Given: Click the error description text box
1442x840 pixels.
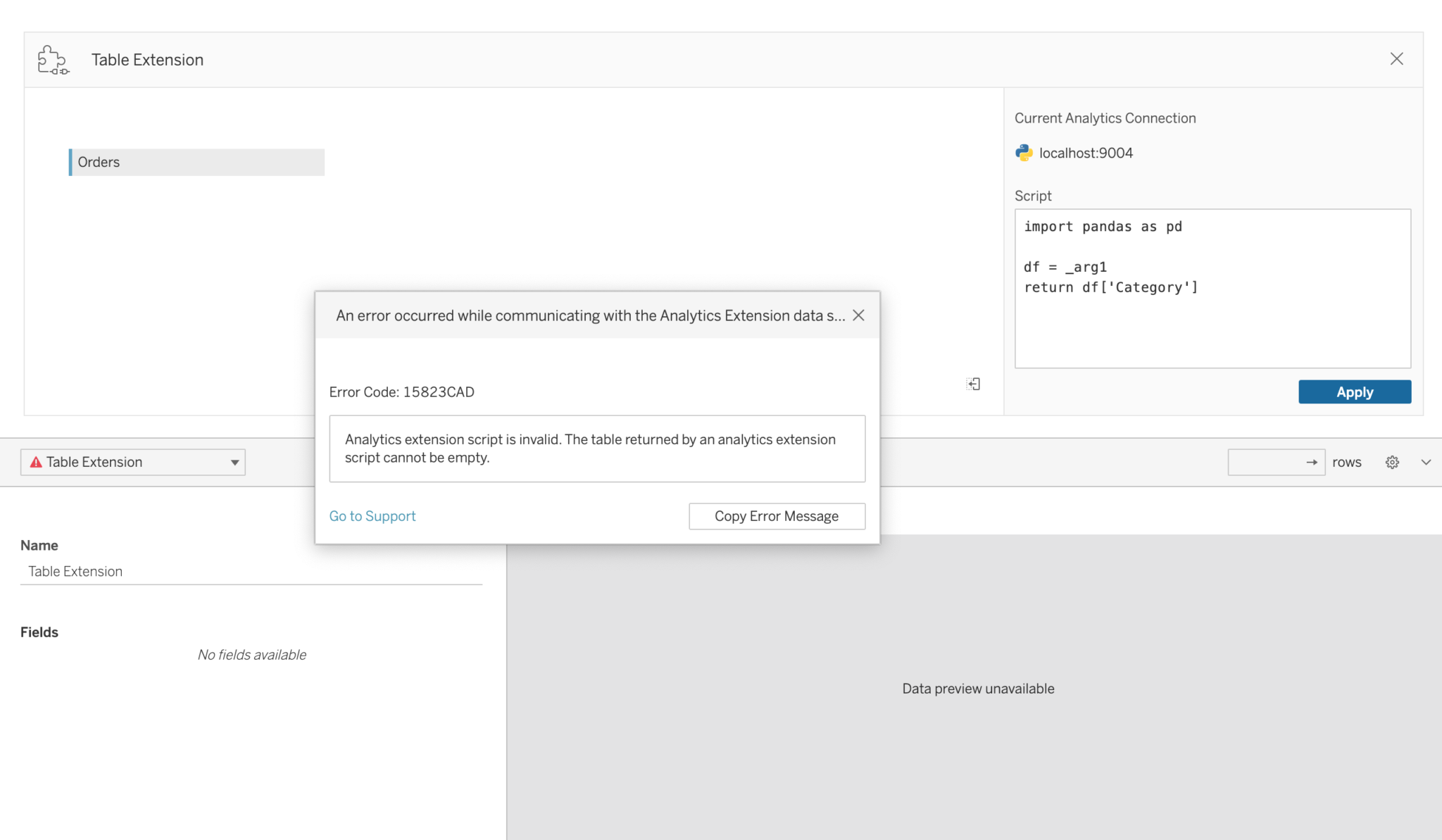Looking at the screenshot, I should click(x=597, y=449).
